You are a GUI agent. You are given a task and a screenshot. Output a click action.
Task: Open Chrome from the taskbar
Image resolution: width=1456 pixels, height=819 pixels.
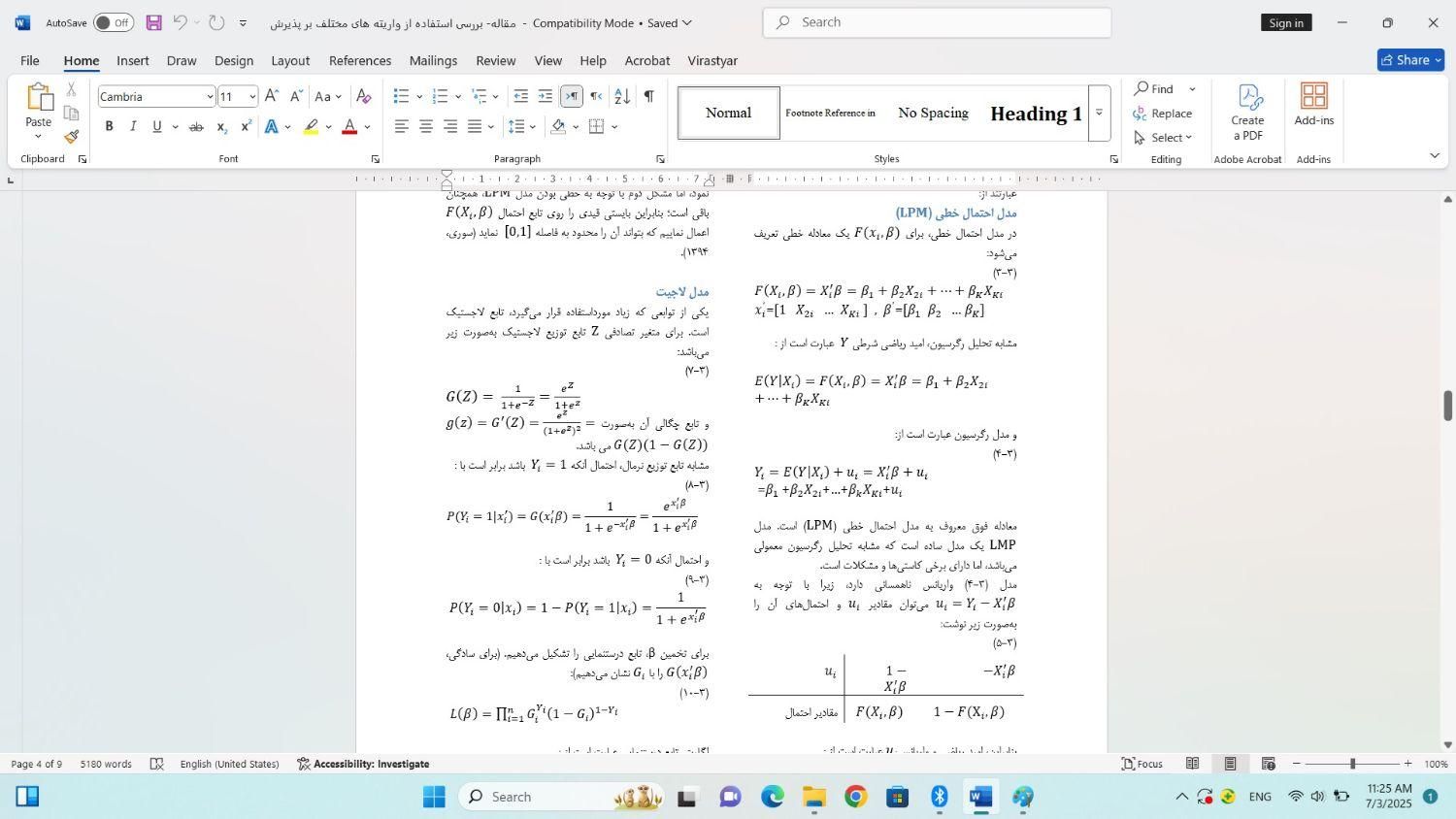tap(855, 798)
